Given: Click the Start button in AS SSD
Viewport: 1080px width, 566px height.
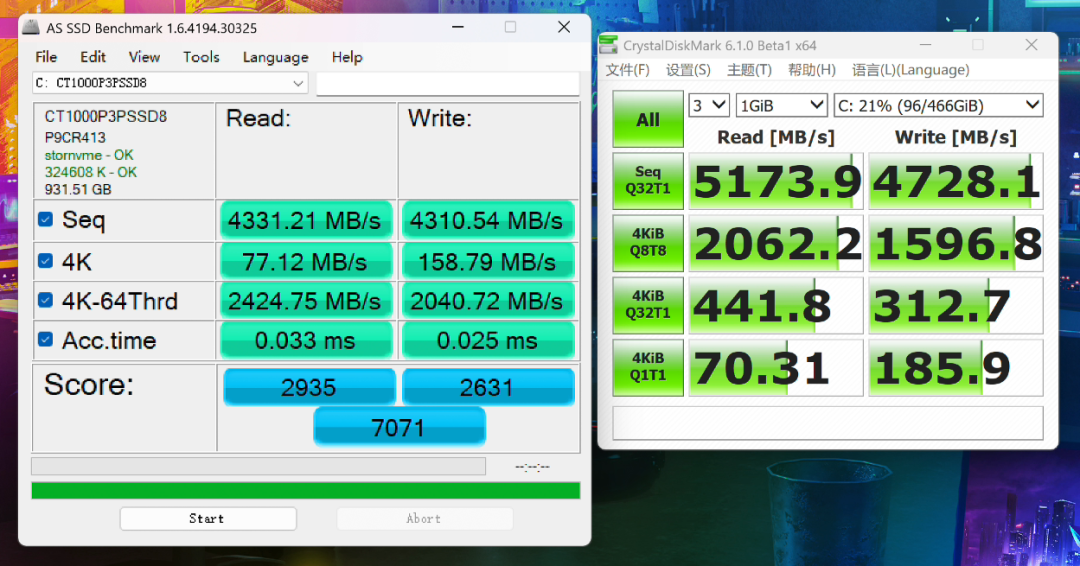Looking at the screenshot, I should pos(208,518).
